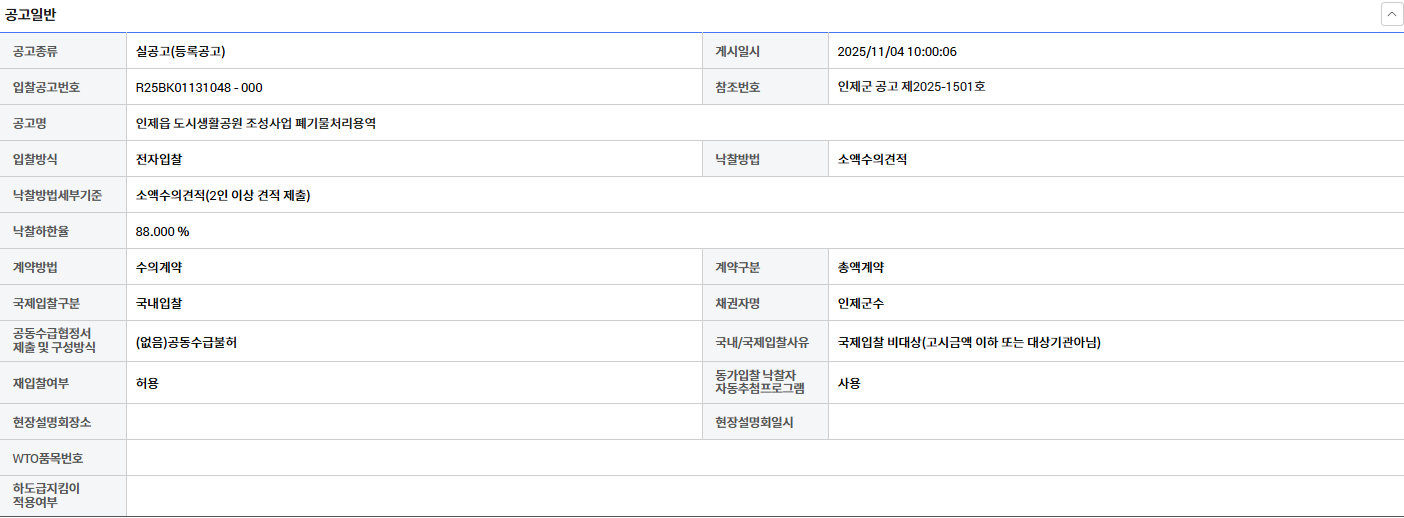Click the 총액계약 contract type value
Image resolution: width=1404 pixels, height=518 pixels.
point(861,267)
